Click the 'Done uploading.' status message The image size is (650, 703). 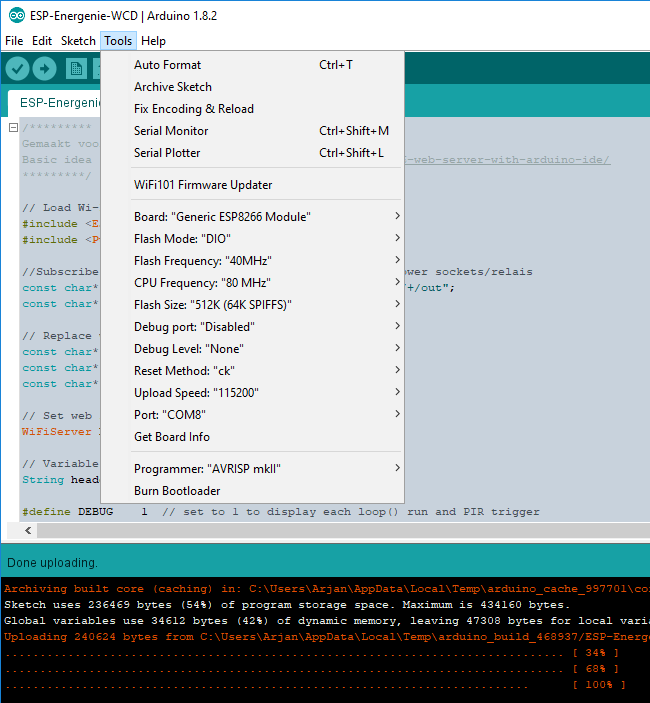(52, 563)
